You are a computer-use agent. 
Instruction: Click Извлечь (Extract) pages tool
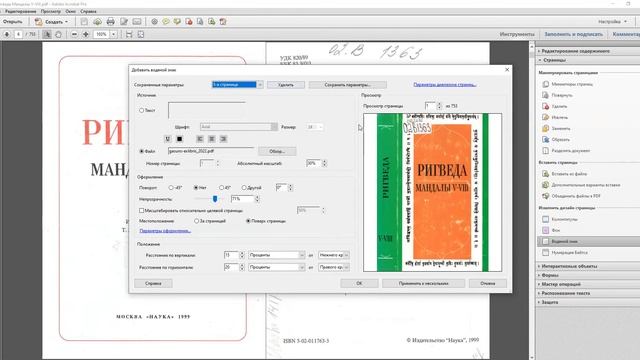click(555, 117)
